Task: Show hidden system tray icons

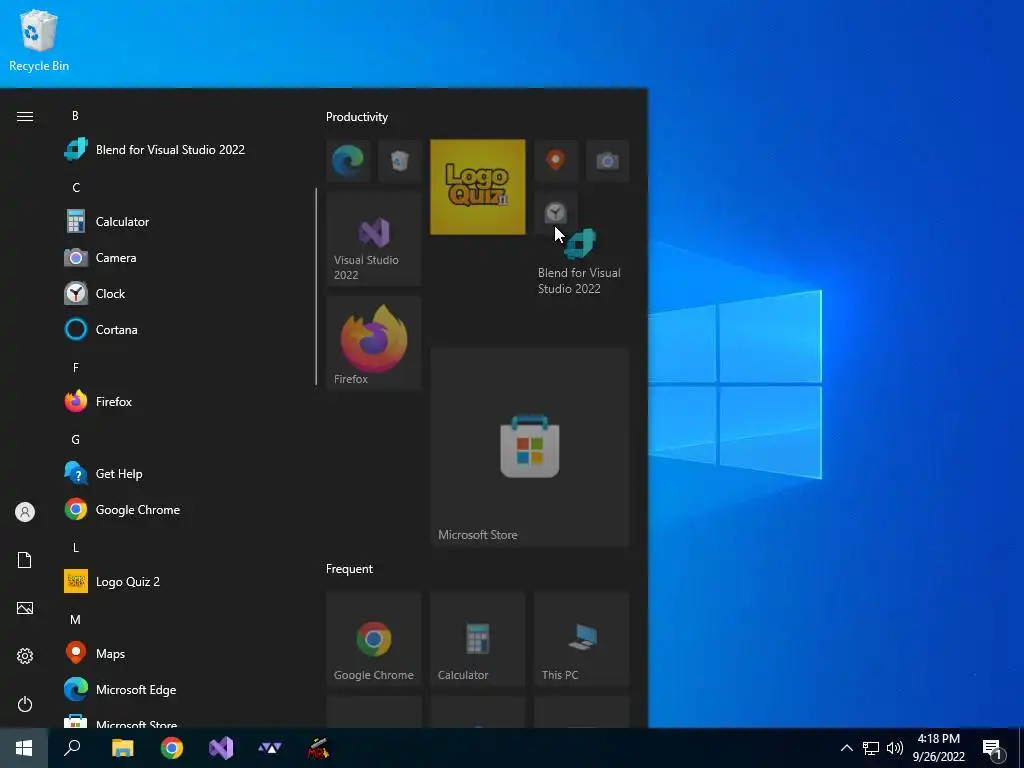Action: [x=846, y=748]
